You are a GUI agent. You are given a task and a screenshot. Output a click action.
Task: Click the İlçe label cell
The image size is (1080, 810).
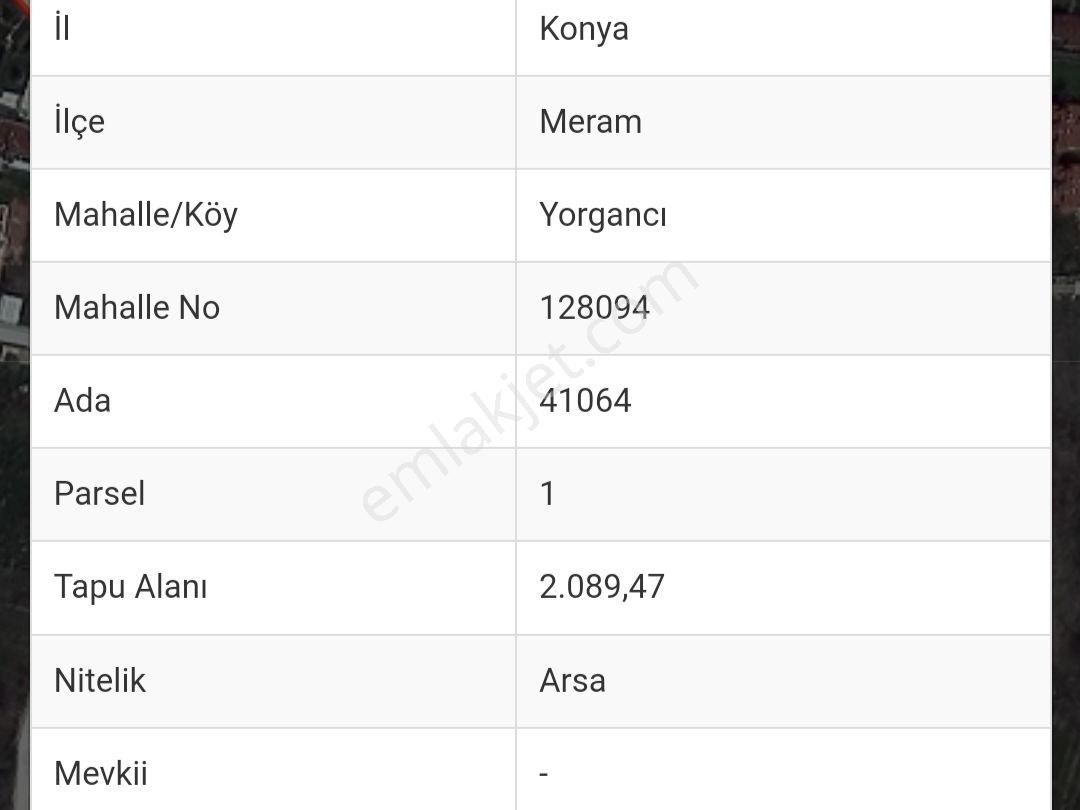point(80,122)
